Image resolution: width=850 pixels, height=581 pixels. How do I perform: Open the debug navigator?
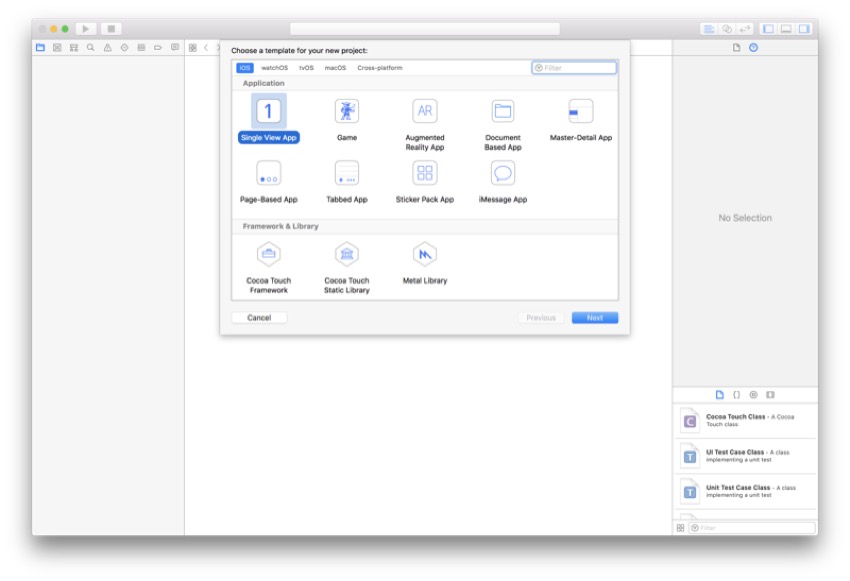pyautogui.click(x=141, y=48)
